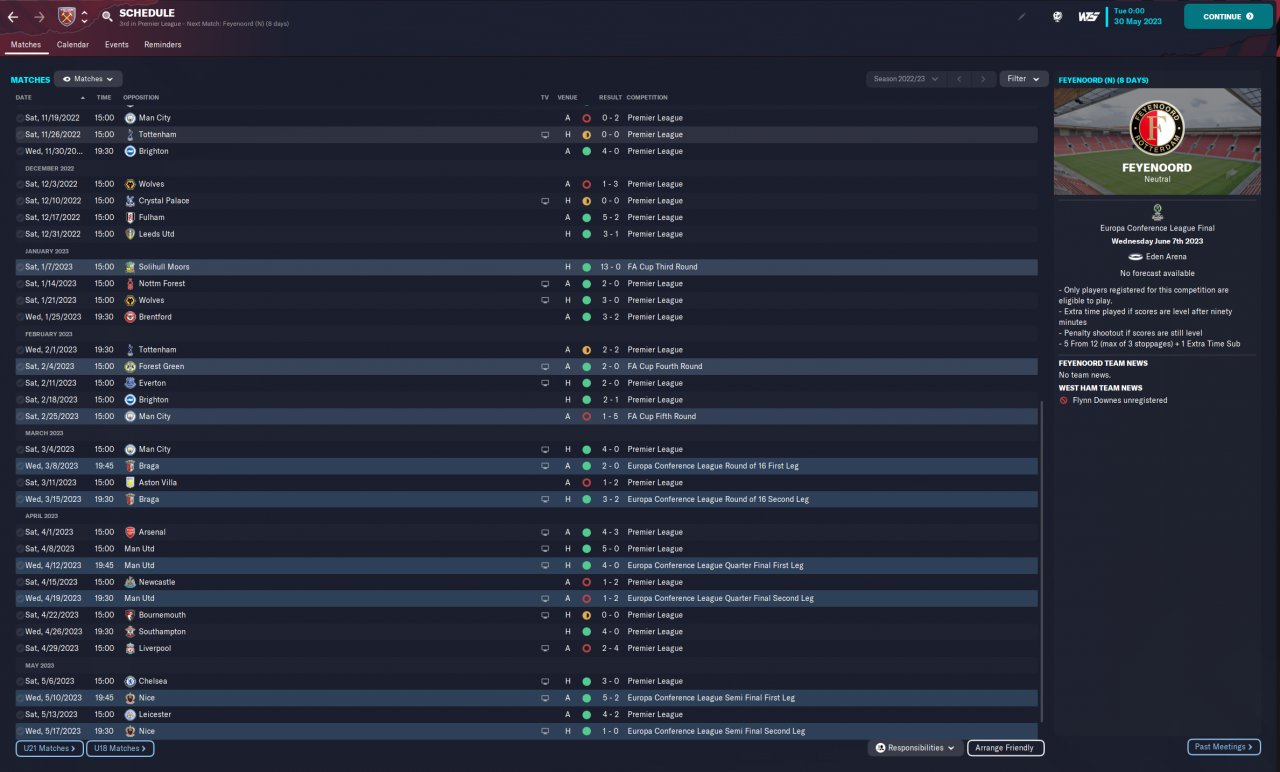Click the Continue button

coord(1229,17)
